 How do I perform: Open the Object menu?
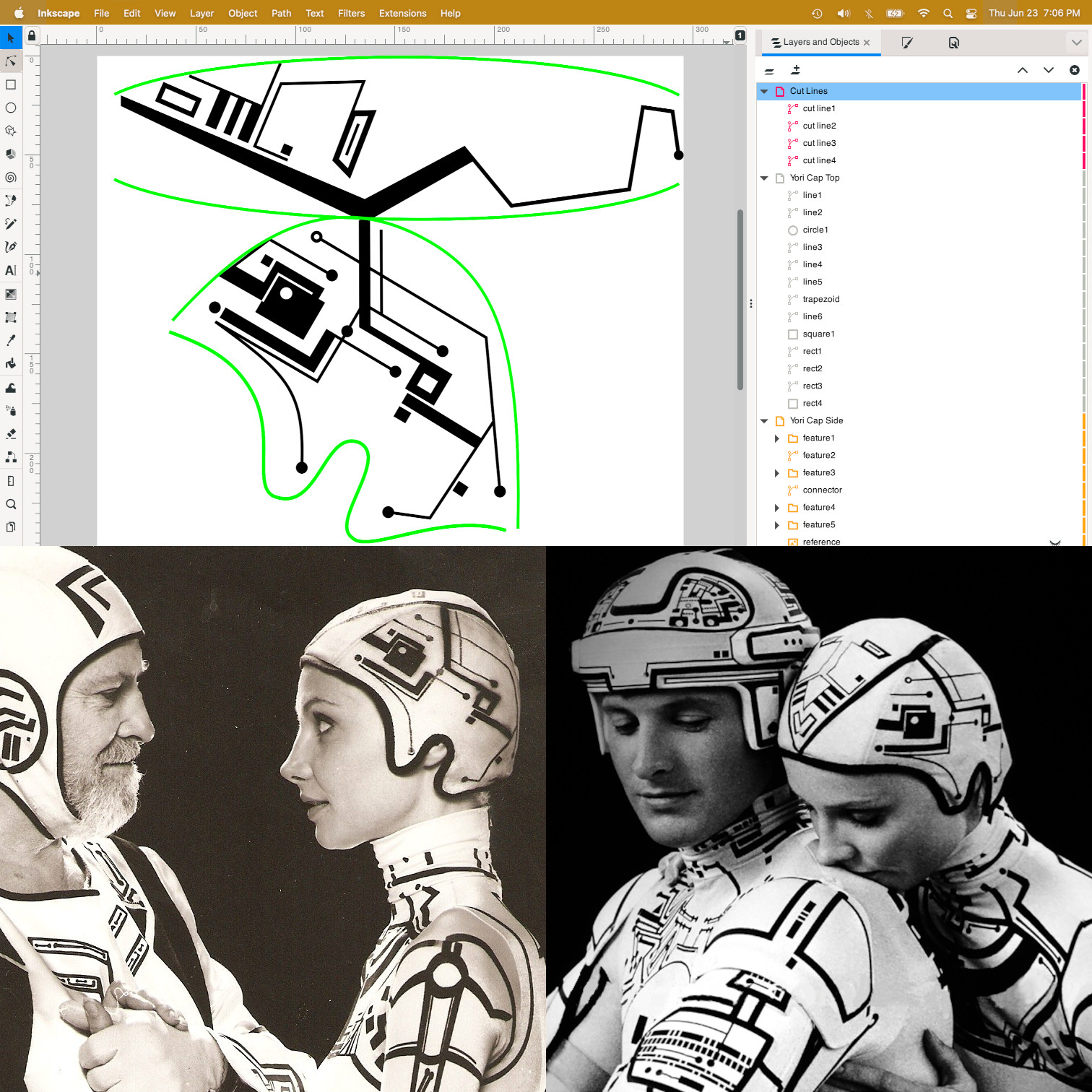(x=243, y=13)
